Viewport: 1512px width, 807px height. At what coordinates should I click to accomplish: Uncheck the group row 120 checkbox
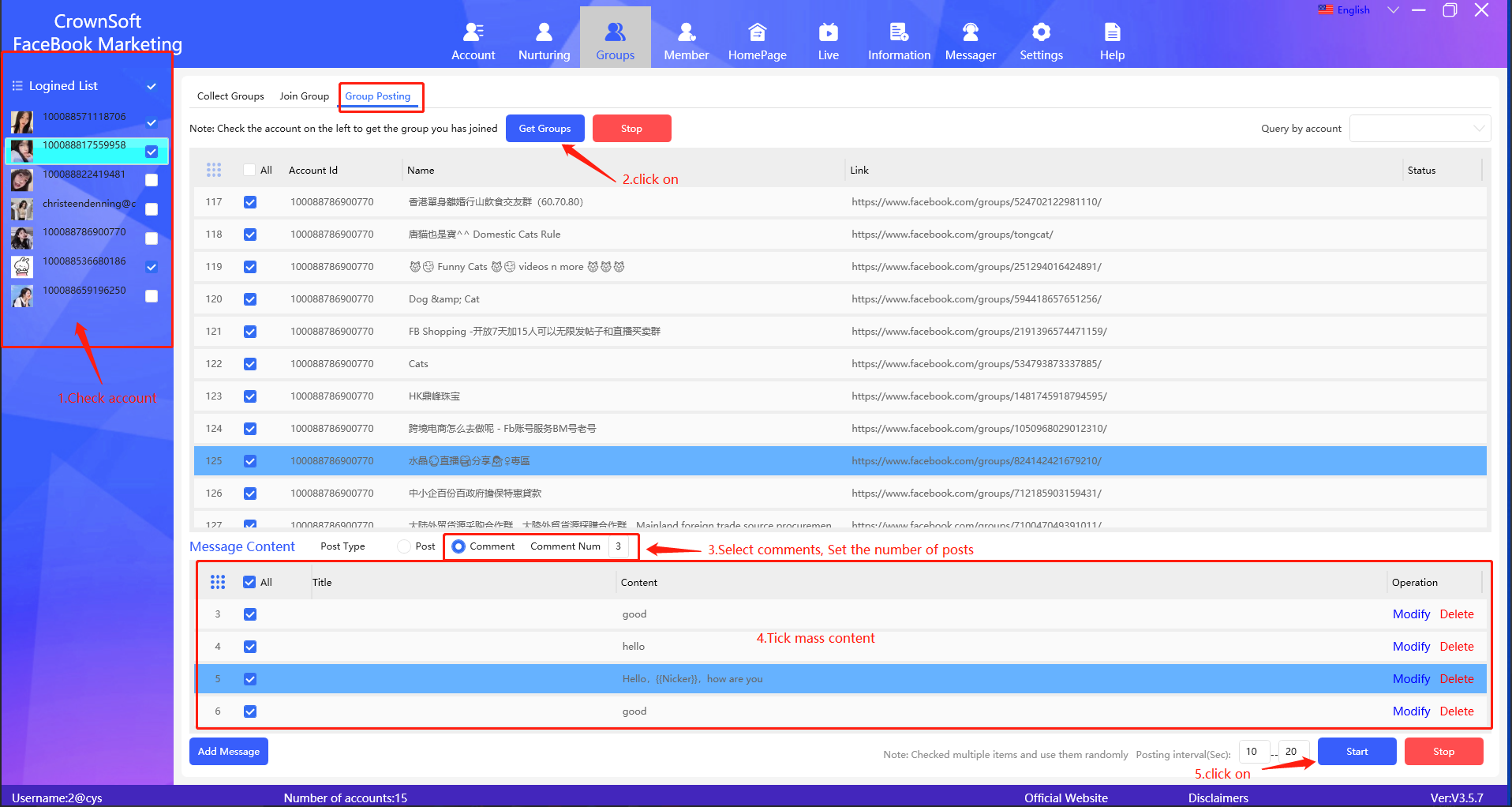coord(250,299)
